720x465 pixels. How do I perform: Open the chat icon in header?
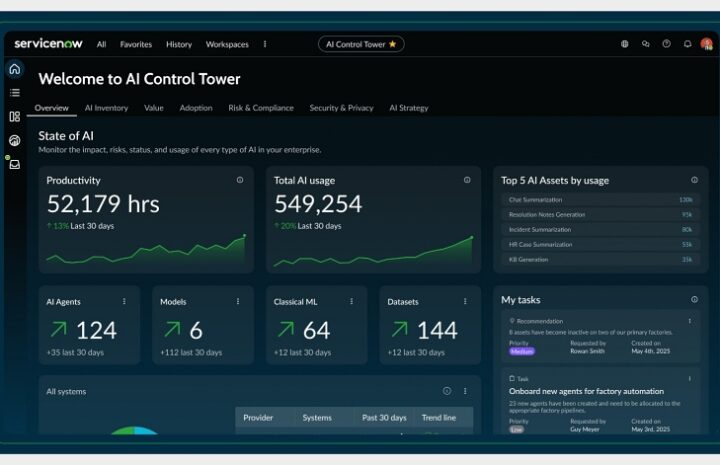tap(646, 44)
